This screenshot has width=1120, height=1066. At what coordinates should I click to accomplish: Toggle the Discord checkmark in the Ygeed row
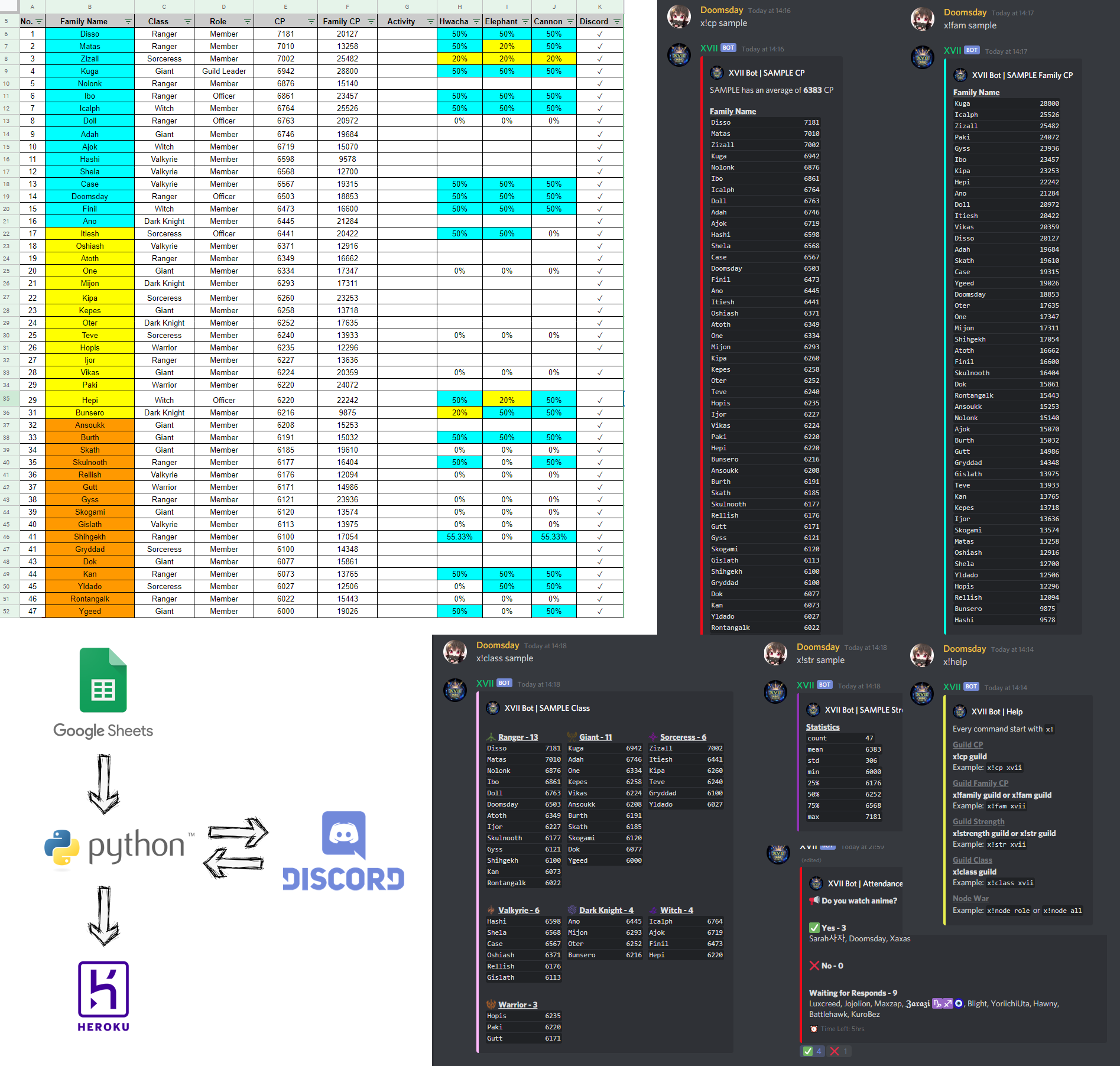point(600,611)
